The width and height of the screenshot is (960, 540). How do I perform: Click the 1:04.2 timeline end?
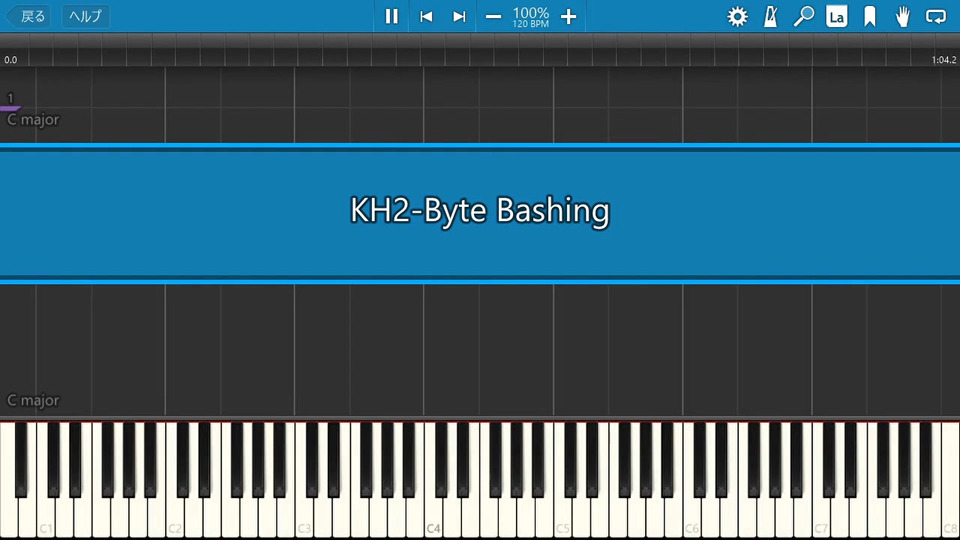943,60
